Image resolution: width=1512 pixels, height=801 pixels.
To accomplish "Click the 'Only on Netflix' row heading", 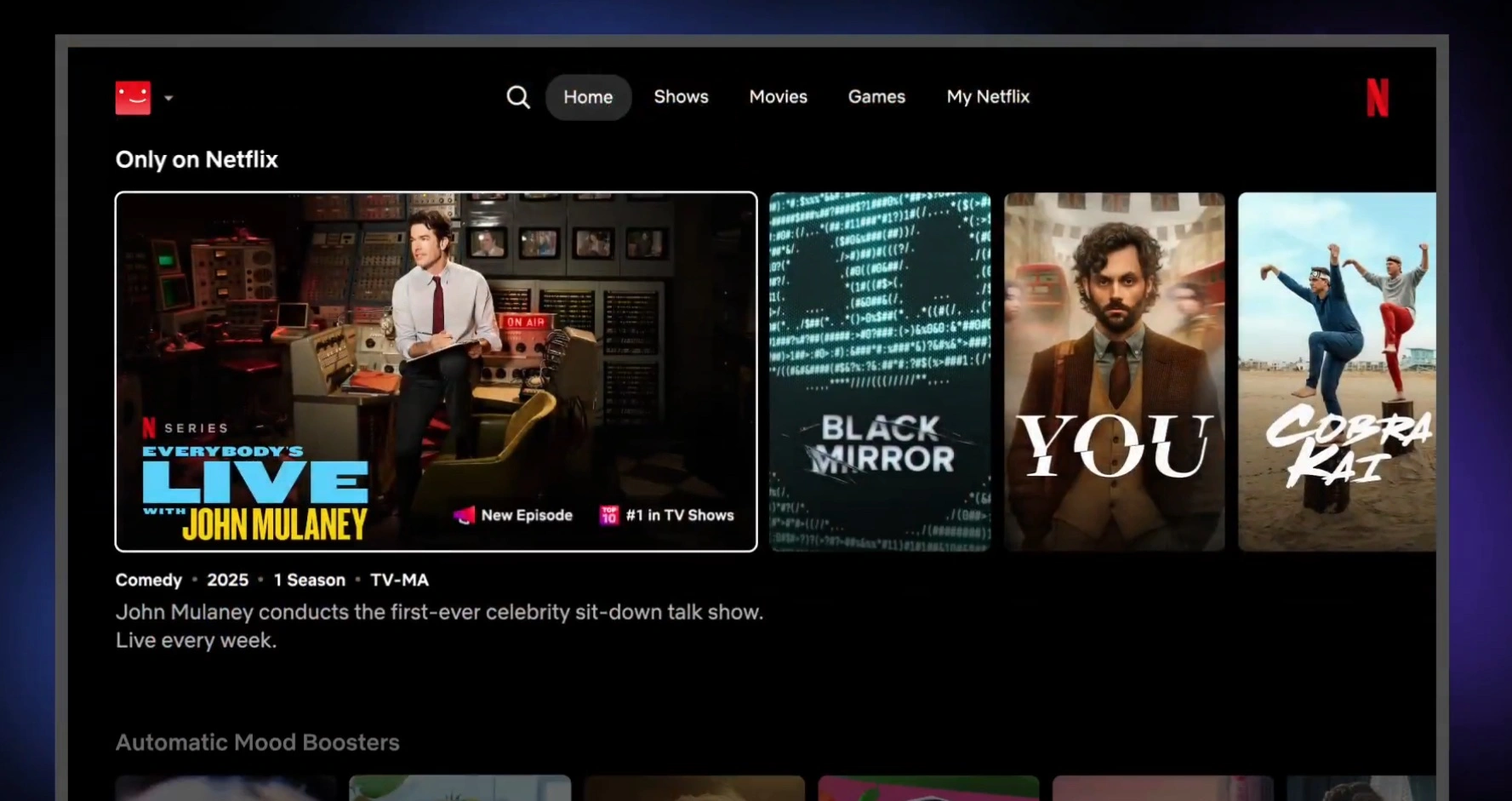I will (x=197, y=159).
